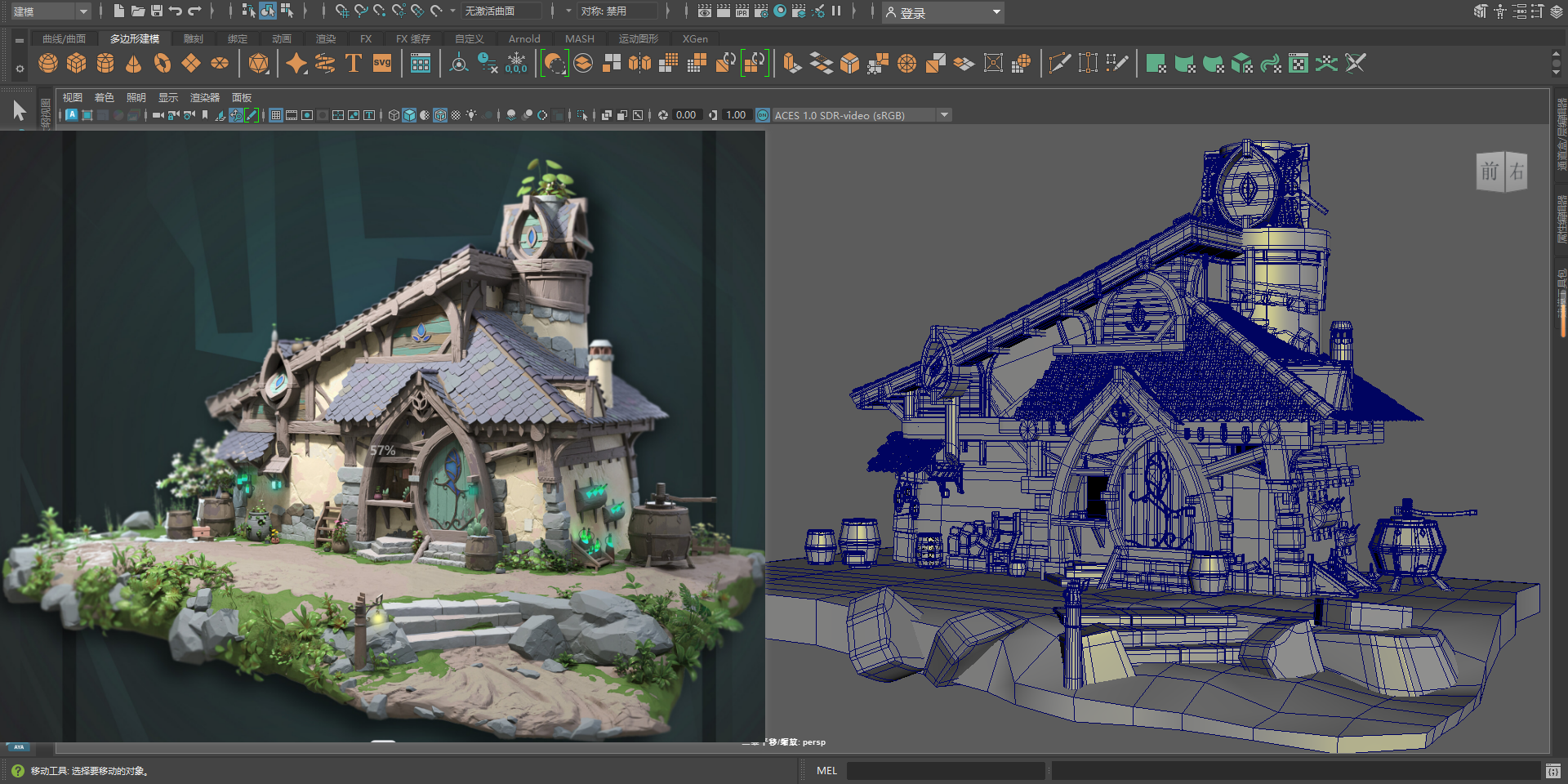Toggle smooth shade all cube icon
Image resolution: width=1568 pixels, height=784 pixels.
click(x=409, y=115)
